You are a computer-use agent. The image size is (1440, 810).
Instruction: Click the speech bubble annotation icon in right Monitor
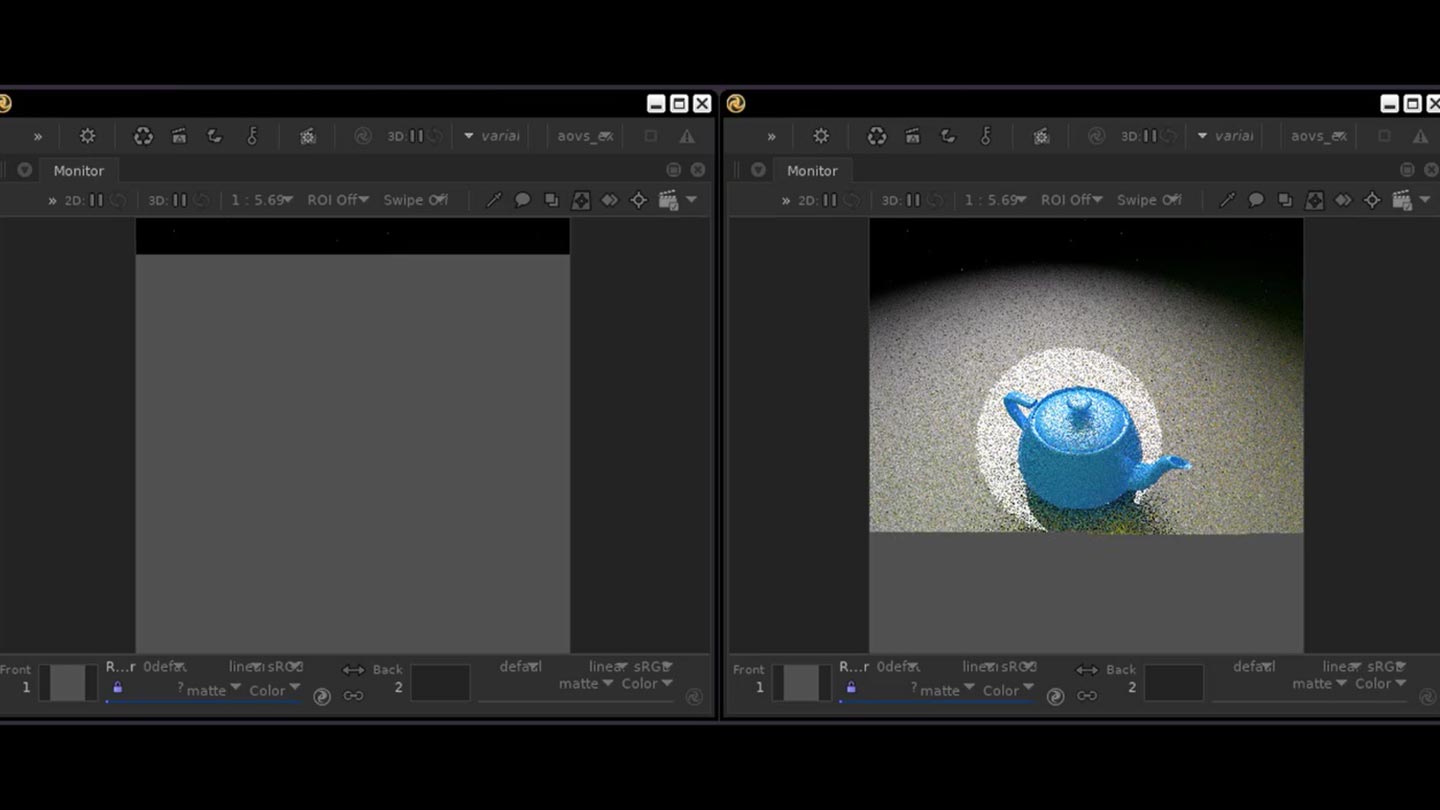pos(1256,200)
